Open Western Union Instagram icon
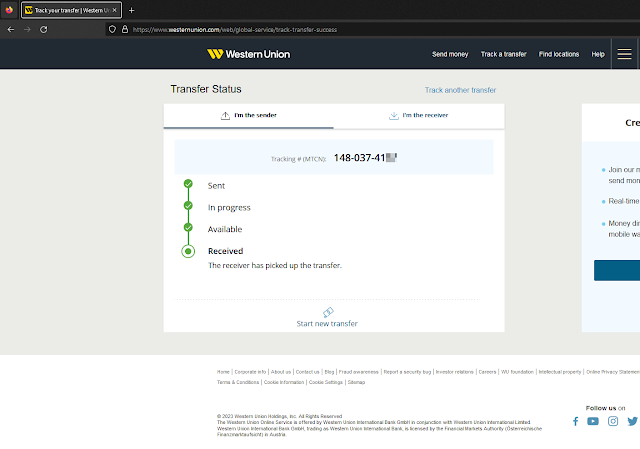 pos(613,421)
